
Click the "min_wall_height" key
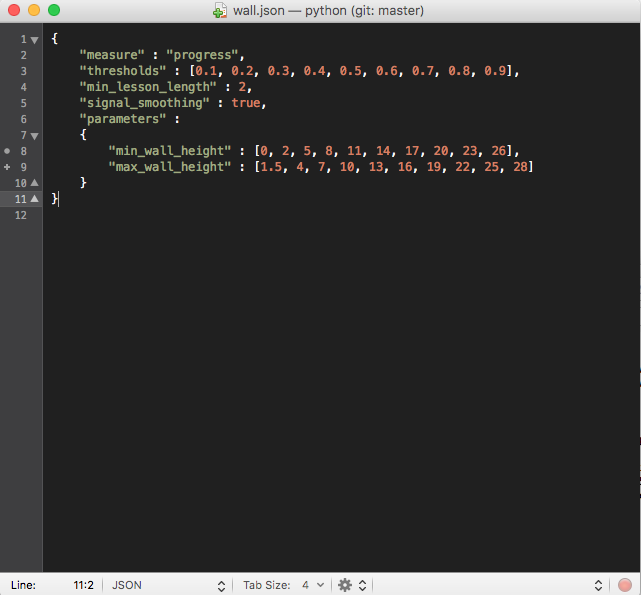coord(170,150)
